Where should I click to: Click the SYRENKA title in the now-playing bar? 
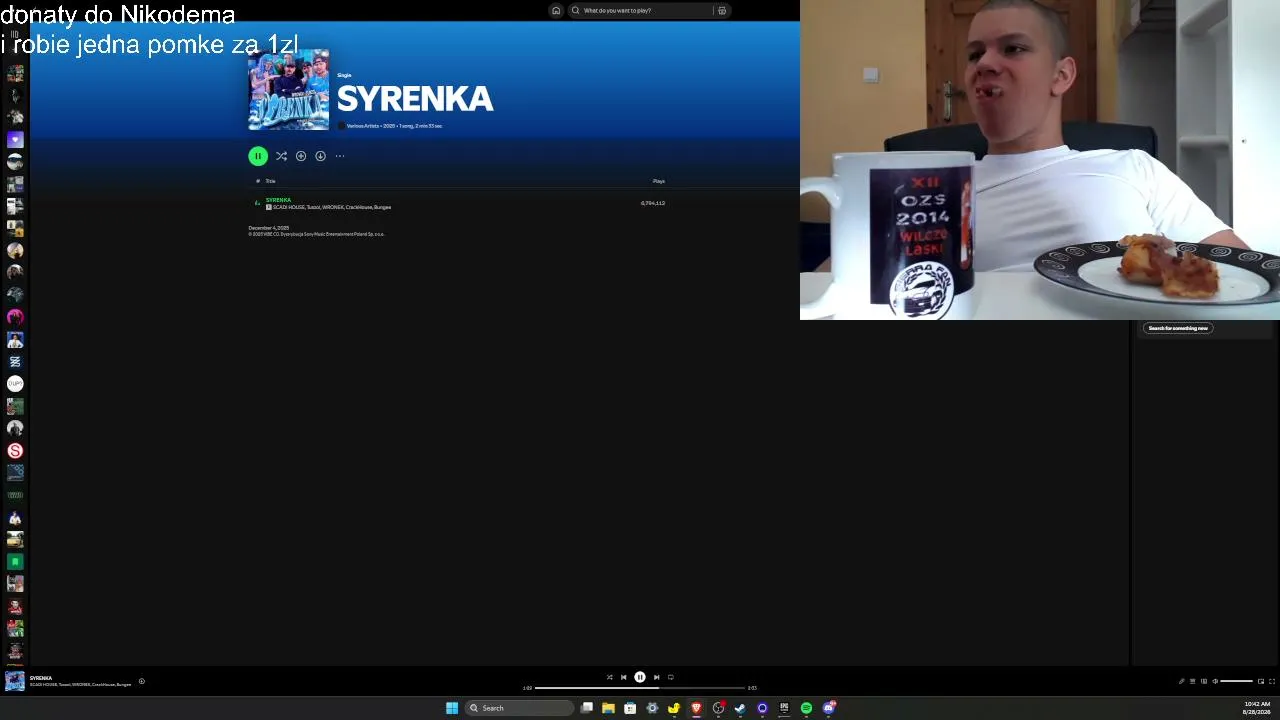41,678
